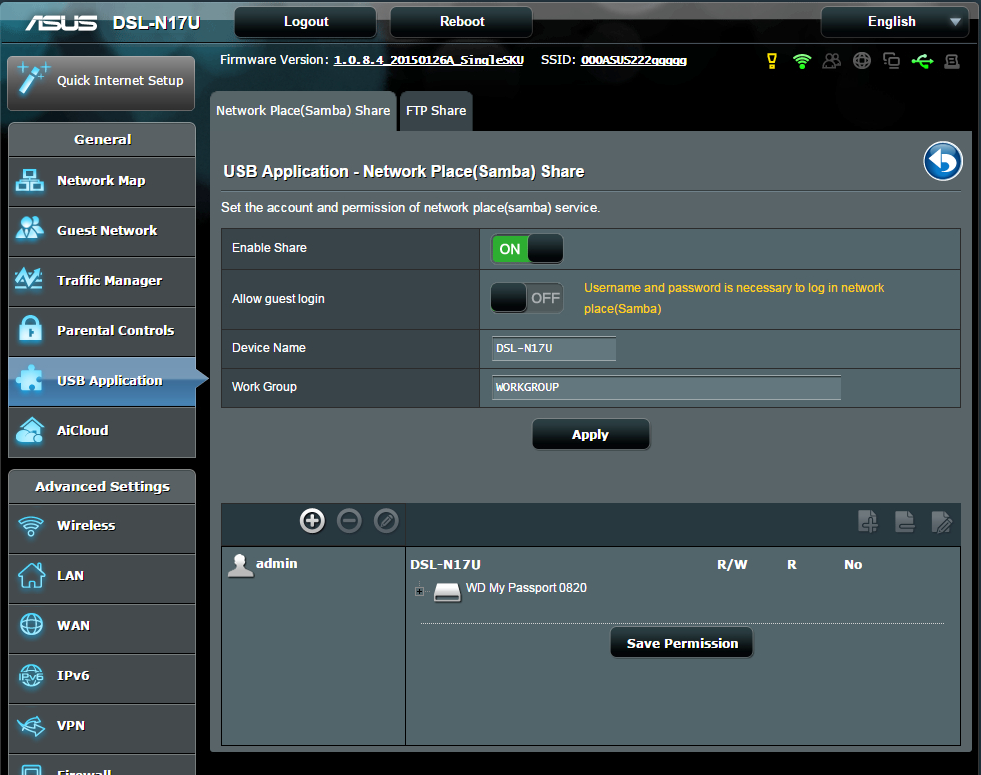981x775 pixels.
Task: Click the Device Name input field
Action: point(554,348)
